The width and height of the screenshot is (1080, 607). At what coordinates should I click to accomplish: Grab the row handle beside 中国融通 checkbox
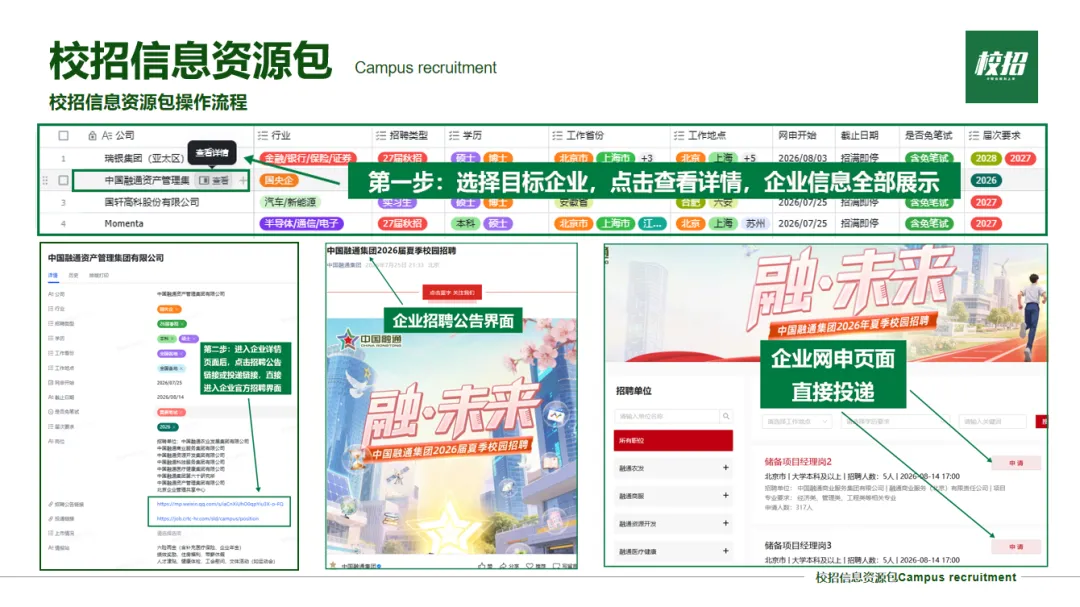45,181
